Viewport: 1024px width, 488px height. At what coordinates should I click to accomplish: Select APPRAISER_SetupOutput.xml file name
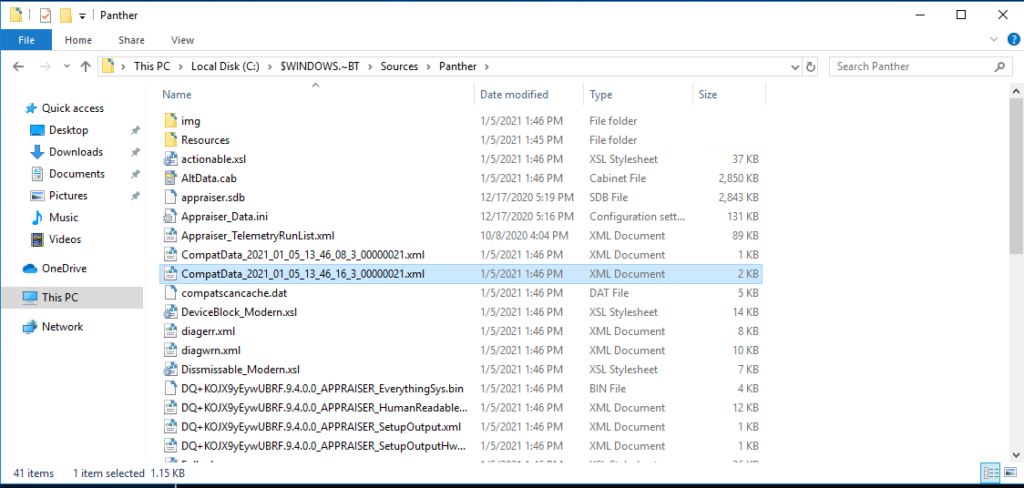coord(321,427)
